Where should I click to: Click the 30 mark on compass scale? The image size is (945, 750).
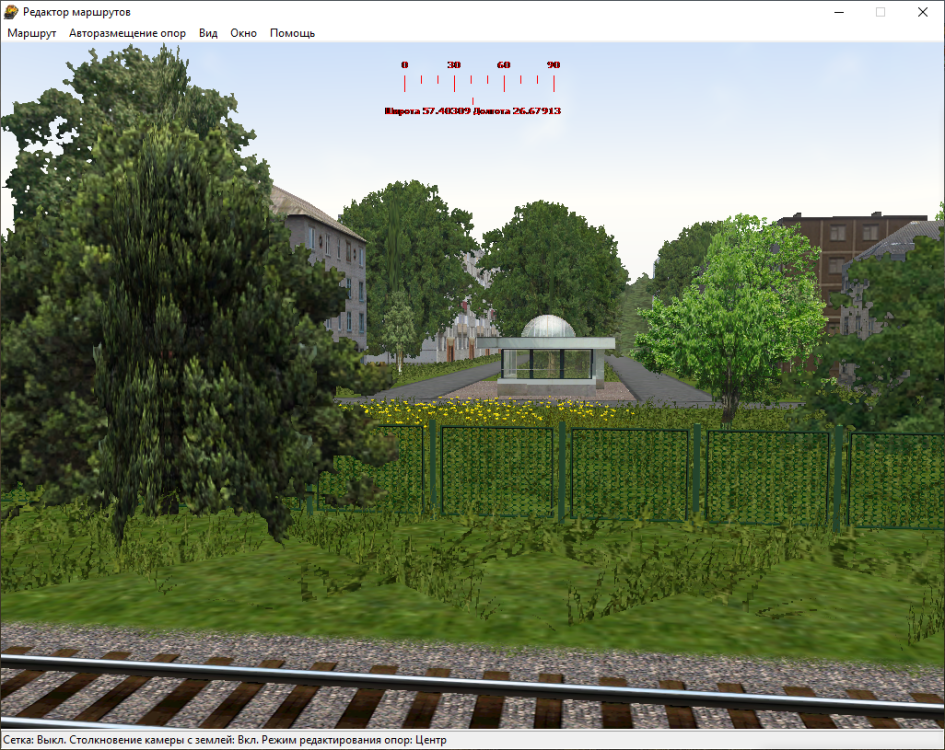point(454,65)
